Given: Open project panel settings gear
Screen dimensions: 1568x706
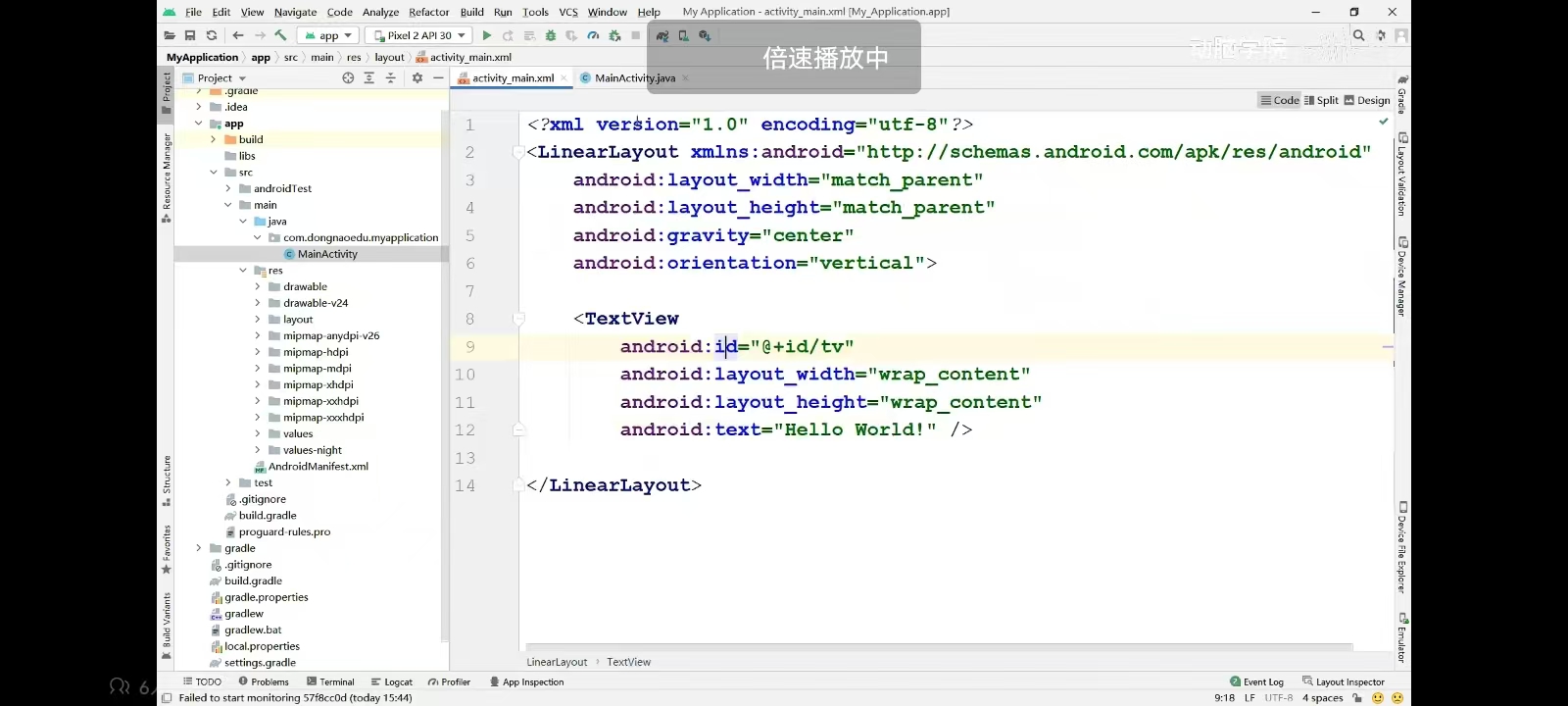Looking at the screenshot, I should [x=417, y=77].
